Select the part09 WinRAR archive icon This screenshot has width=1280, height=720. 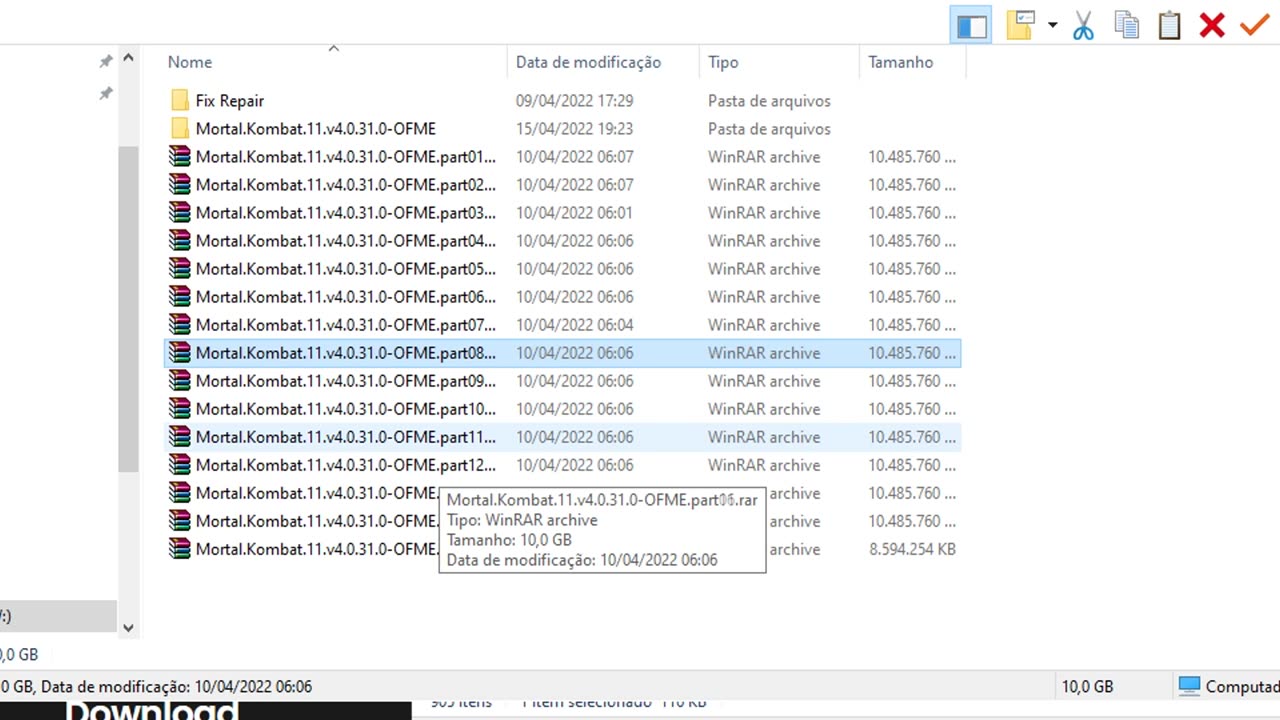pyautogui.click(x=180, y=380)
